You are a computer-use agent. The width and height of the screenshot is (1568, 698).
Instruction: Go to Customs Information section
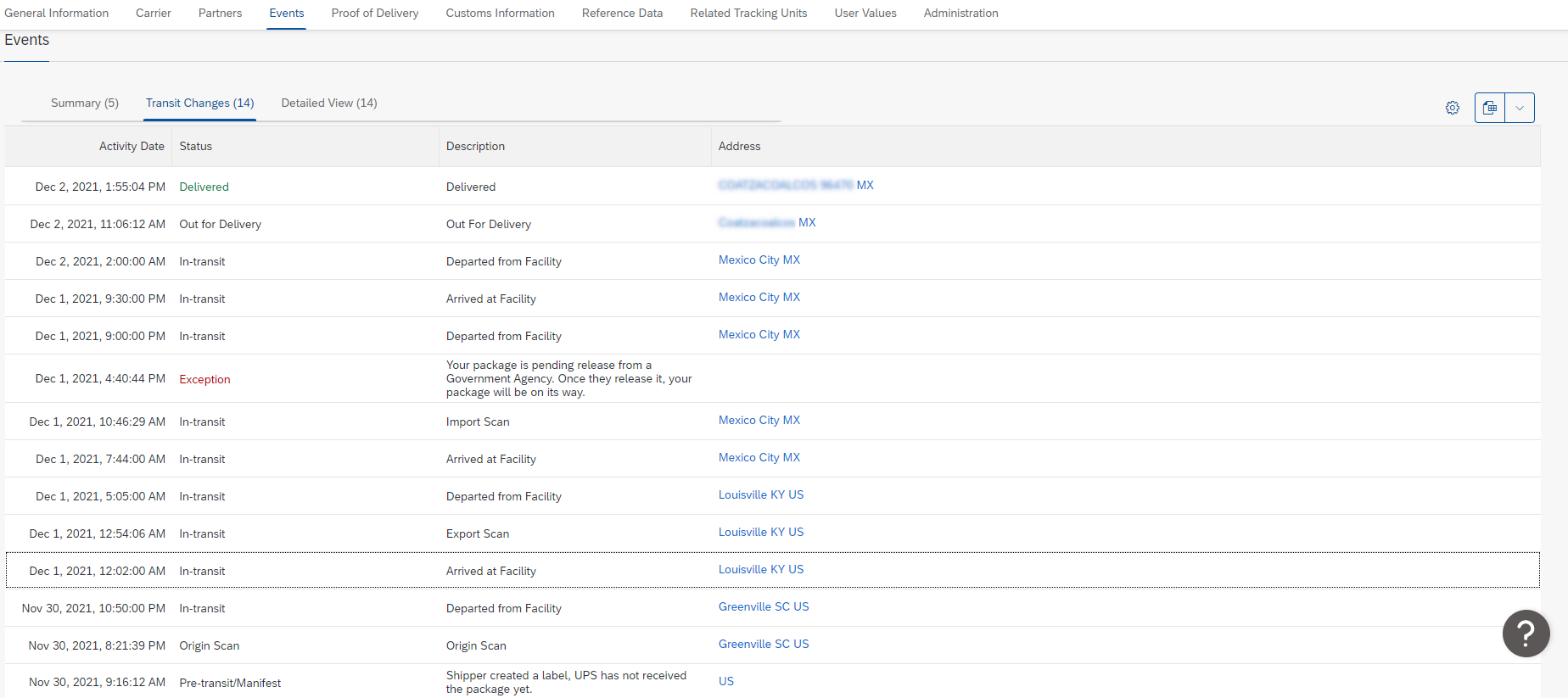tap(501, 13)
